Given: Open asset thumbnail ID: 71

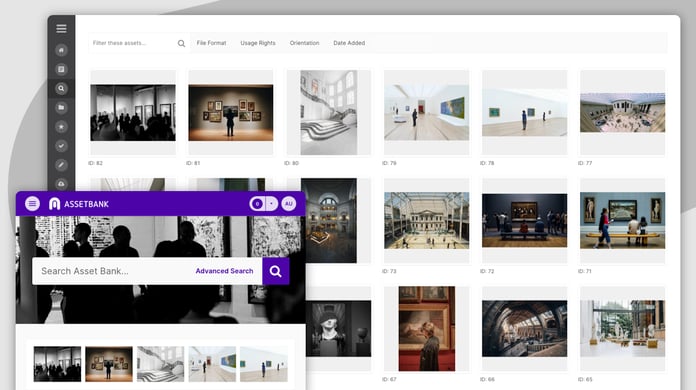Looking at the screenshot, I should coord(622,221).
